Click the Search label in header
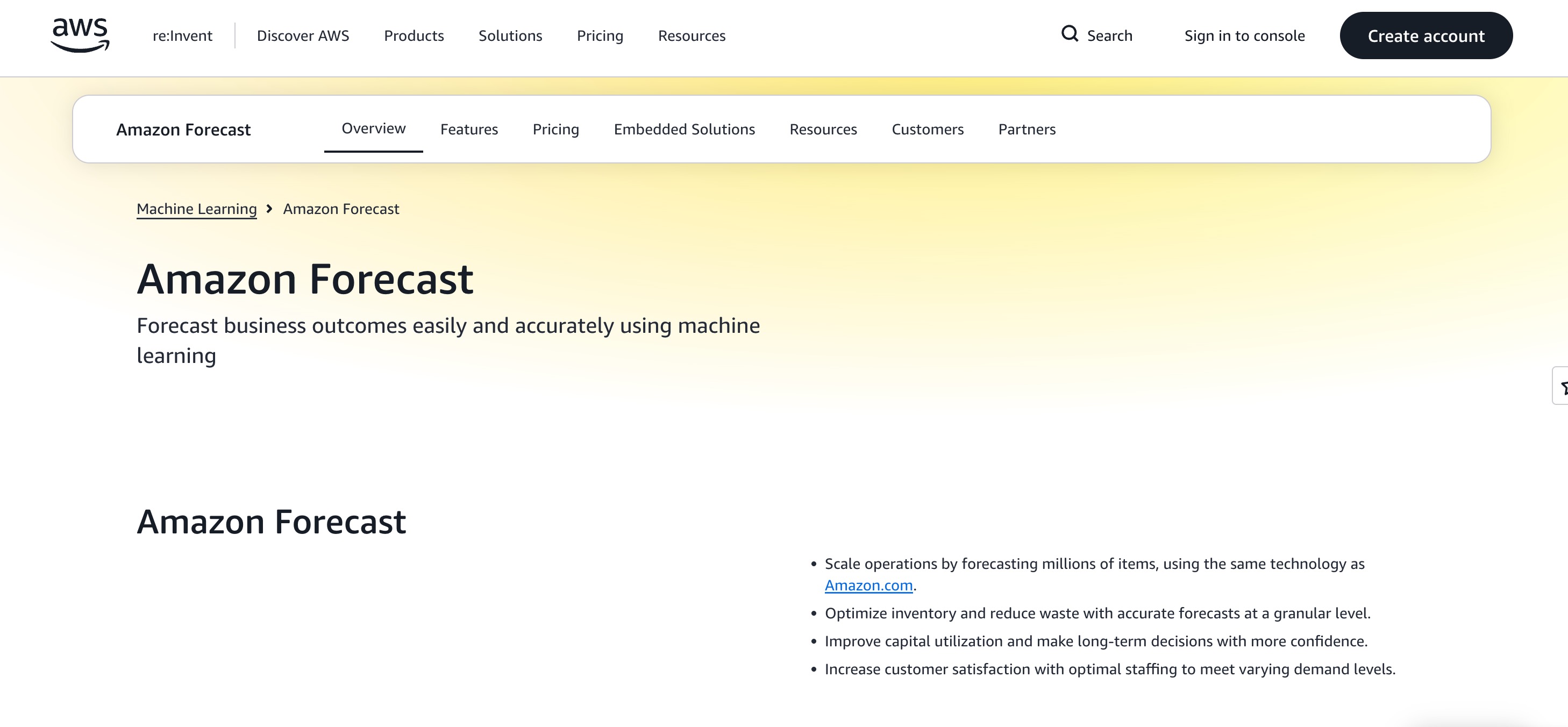The width and height of the screenshot is (1568, 727). 1110,36
